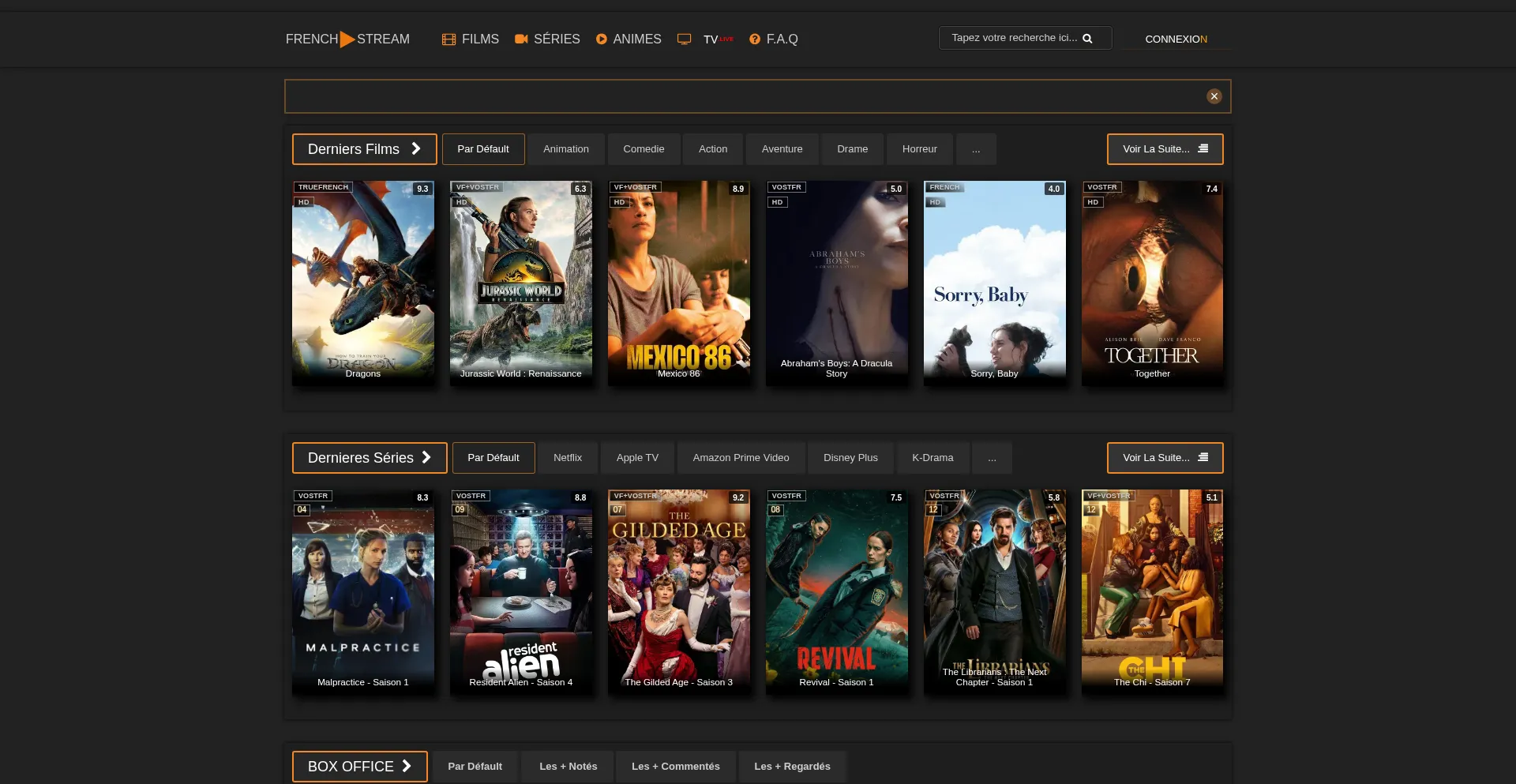Screen dimensions: 1516x784
Task: Click the list icon in films Voir La Suite
Action: pyautogui.click(x=1203, y=148)
